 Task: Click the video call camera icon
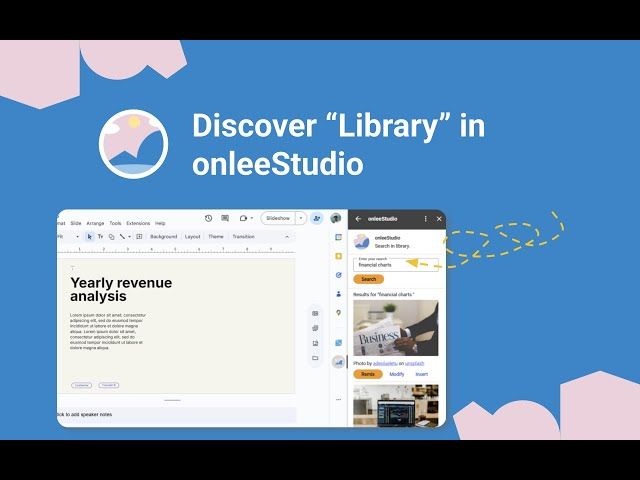[243, 218]
